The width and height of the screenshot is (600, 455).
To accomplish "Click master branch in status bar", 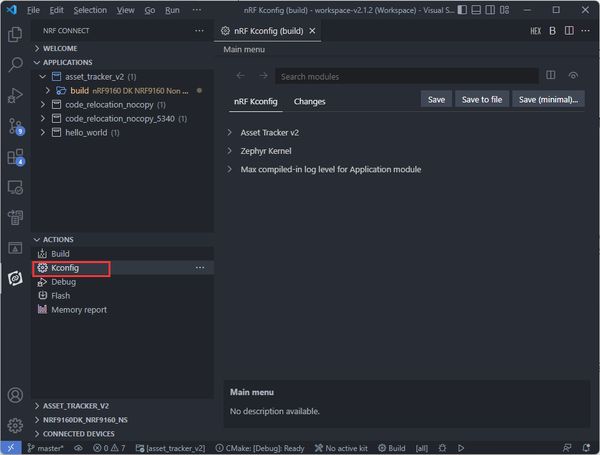I will [46, 448].
